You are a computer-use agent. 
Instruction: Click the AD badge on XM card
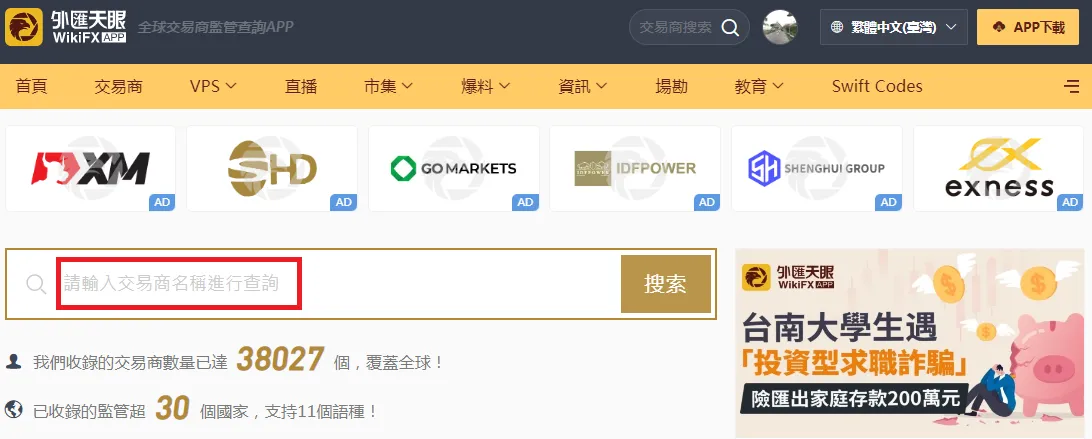[x=162, y=202]
